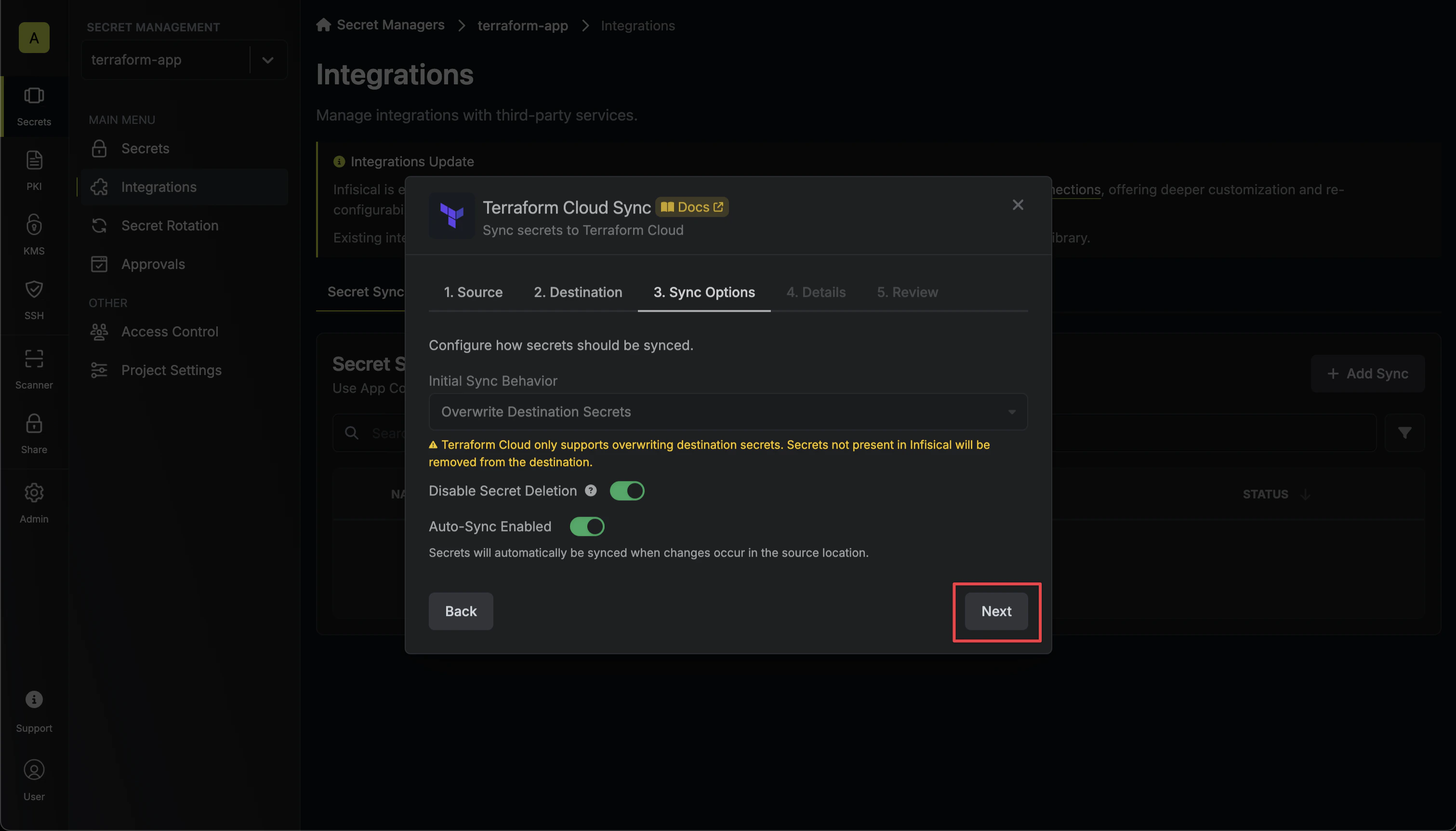Switch to the 2. Destination step
The width and height of the screenshot is (1456, 831).
(578, 292)
